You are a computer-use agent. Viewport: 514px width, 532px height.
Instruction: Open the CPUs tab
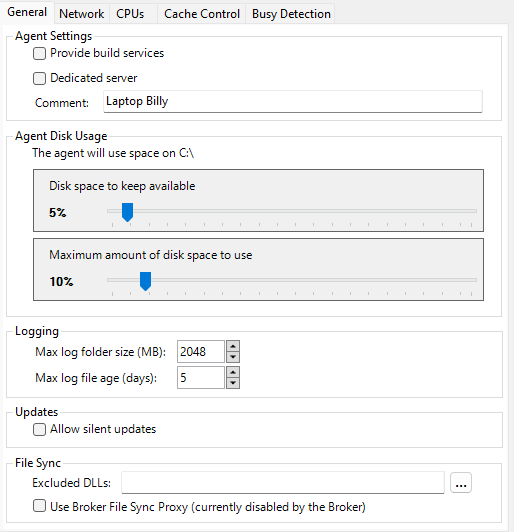click(130, 14)
